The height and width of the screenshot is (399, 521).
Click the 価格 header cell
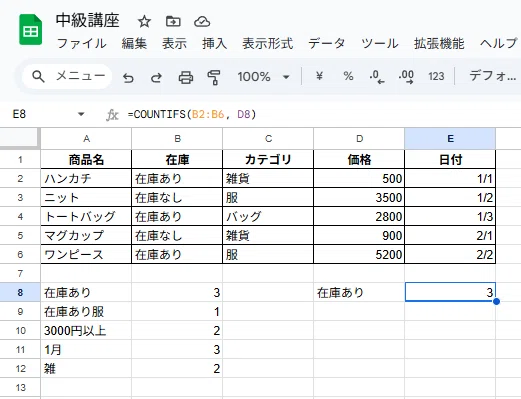click(x=359, y=160)
